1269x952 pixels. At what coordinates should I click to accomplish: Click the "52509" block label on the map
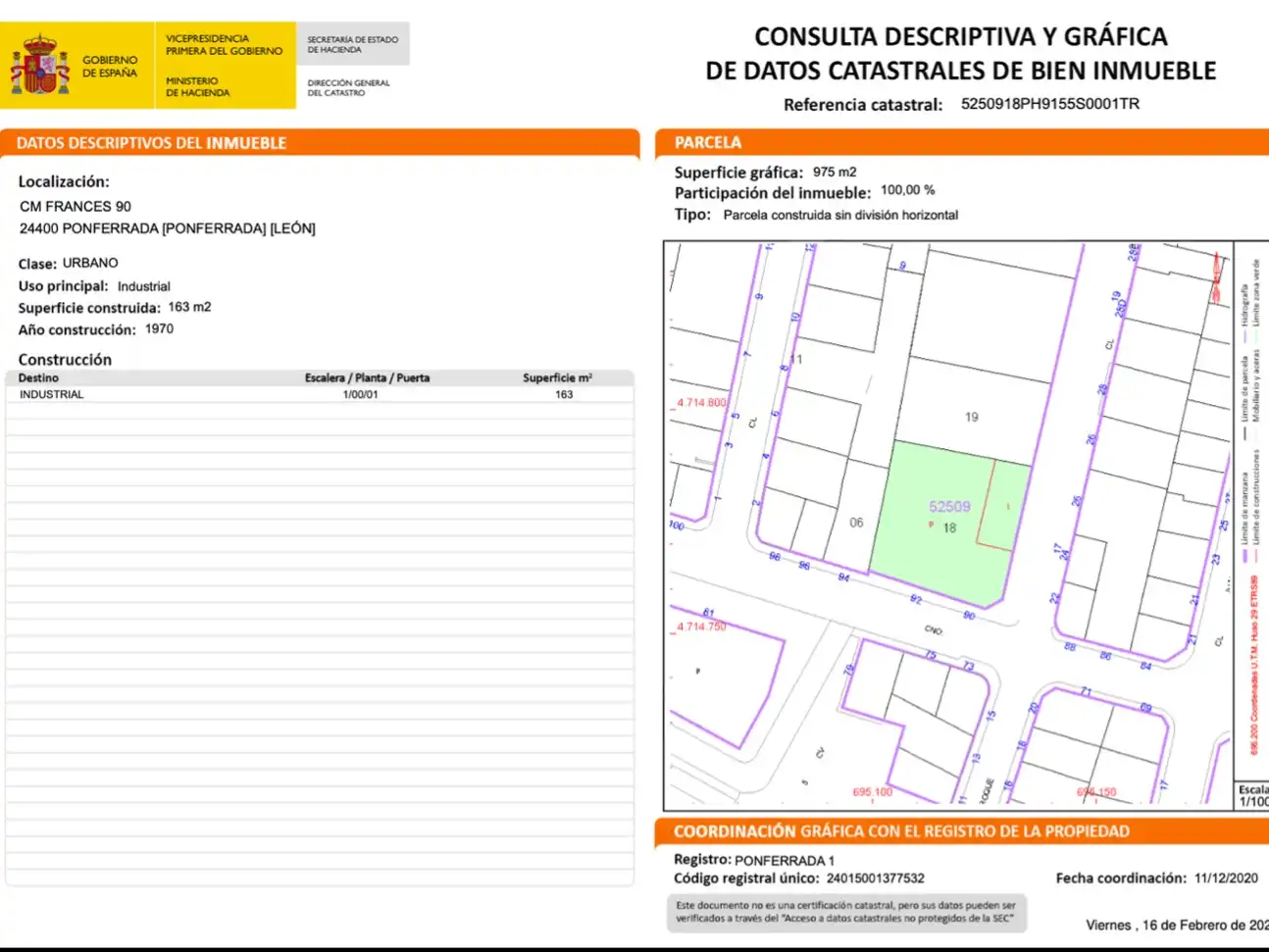[949, 507]
